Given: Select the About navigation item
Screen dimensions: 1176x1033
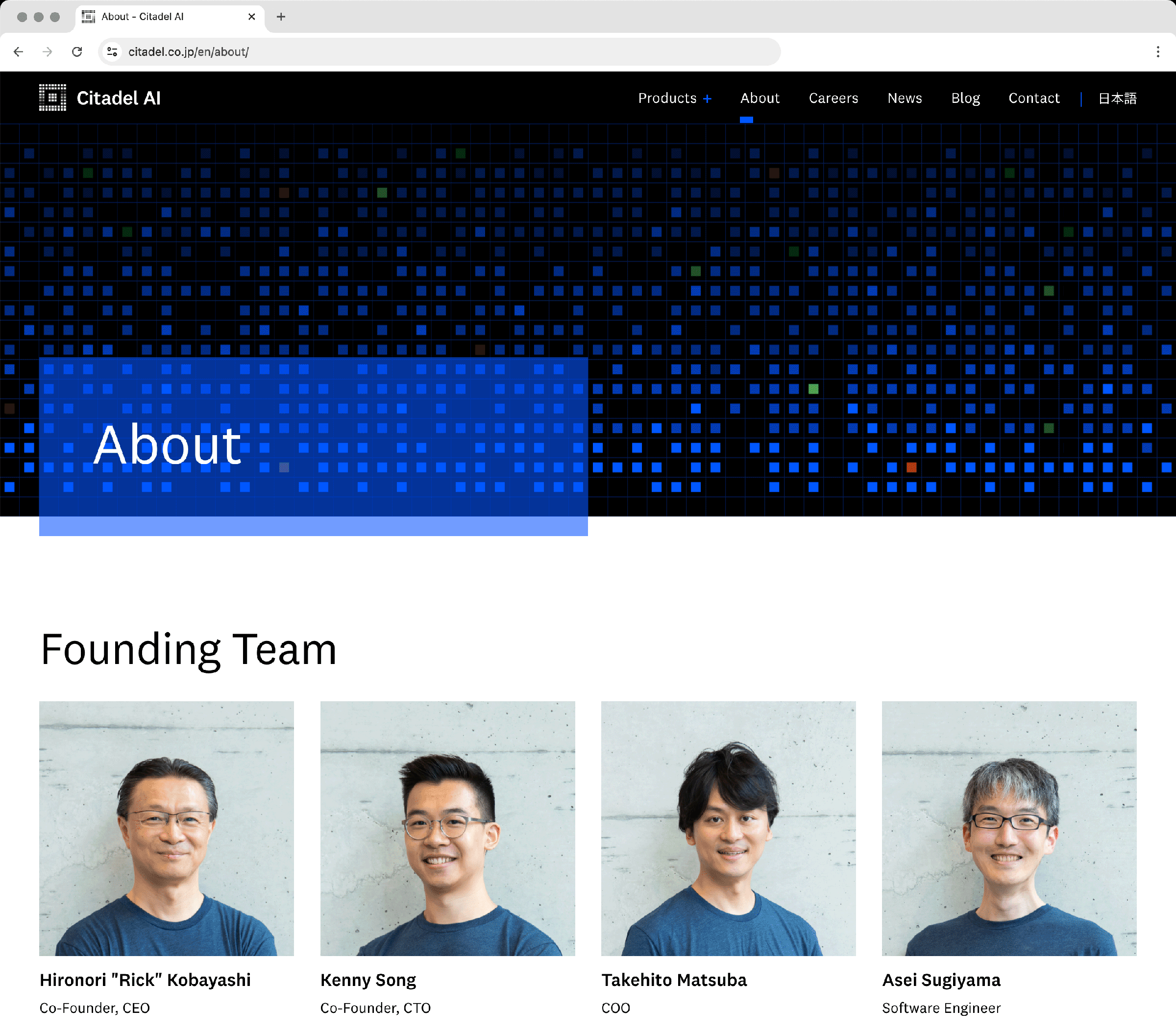Looking at the screenshot, I should (759, 98).
